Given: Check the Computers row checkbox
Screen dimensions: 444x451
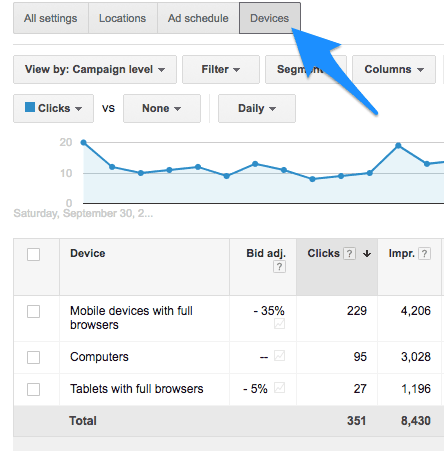Looking at the screenshot, I should [x=33, y=357].
